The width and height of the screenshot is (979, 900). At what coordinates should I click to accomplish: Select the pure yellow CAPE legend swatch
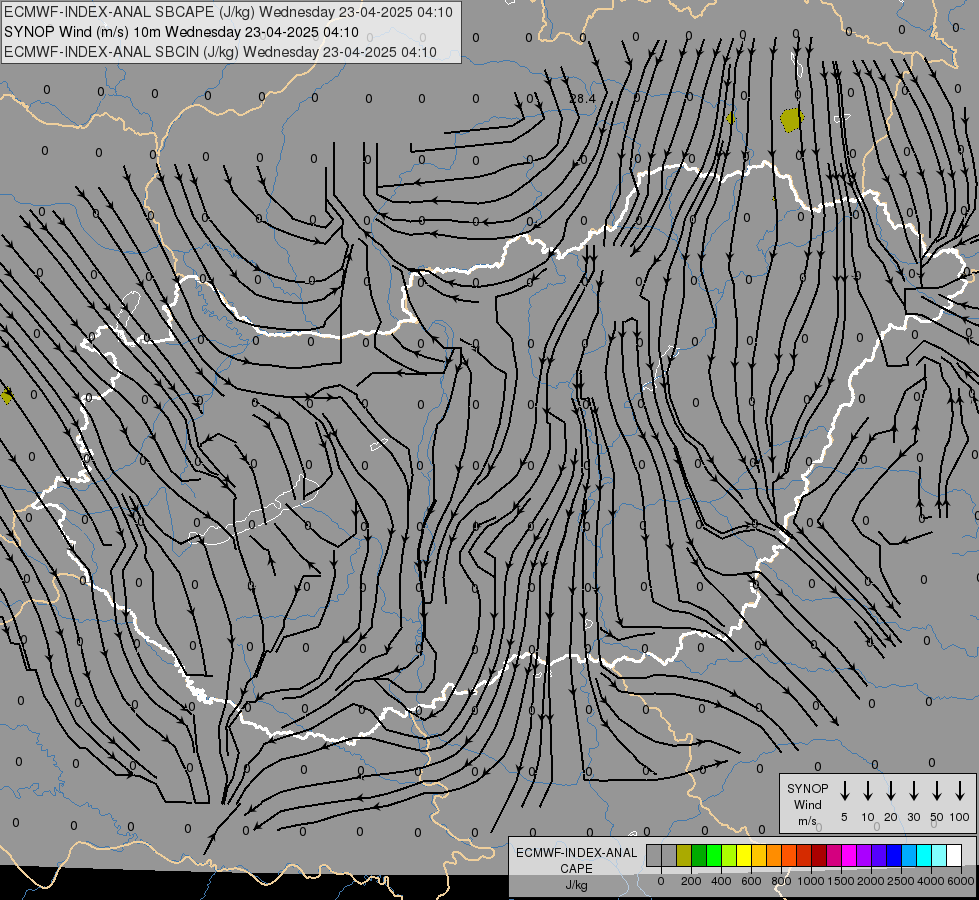point(744,855)
